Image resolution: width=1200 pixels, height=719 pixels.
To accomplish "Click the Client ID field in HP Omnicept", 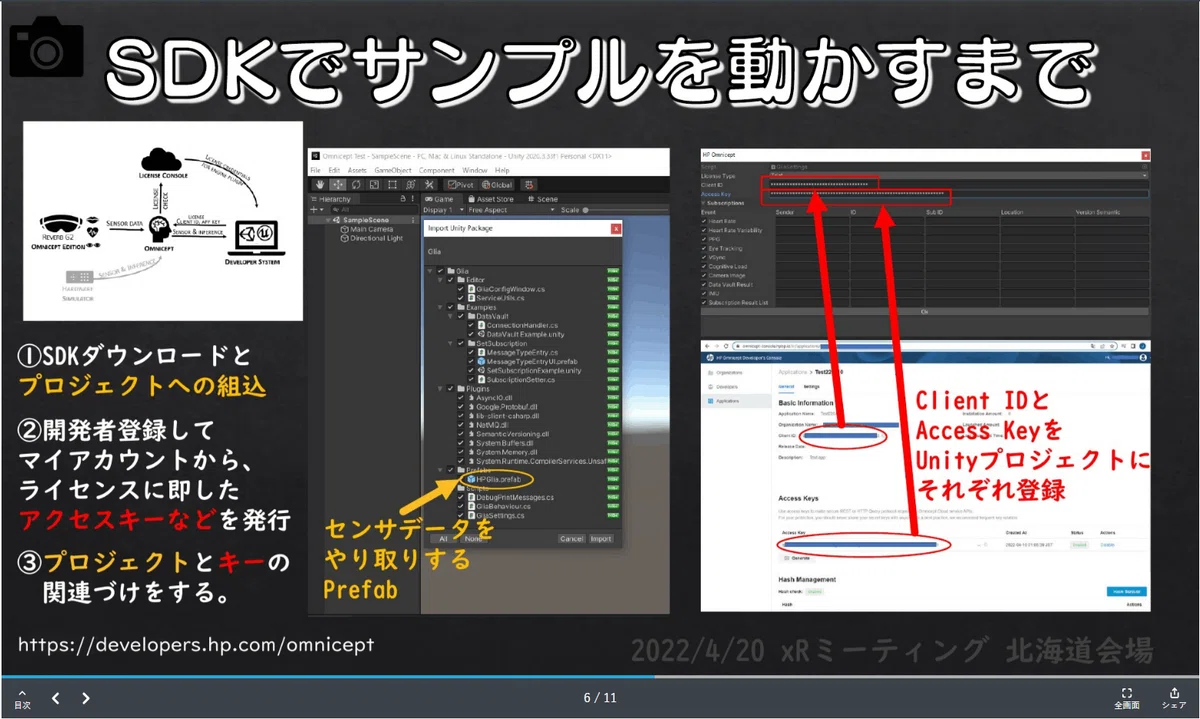I will click(958, 185).
